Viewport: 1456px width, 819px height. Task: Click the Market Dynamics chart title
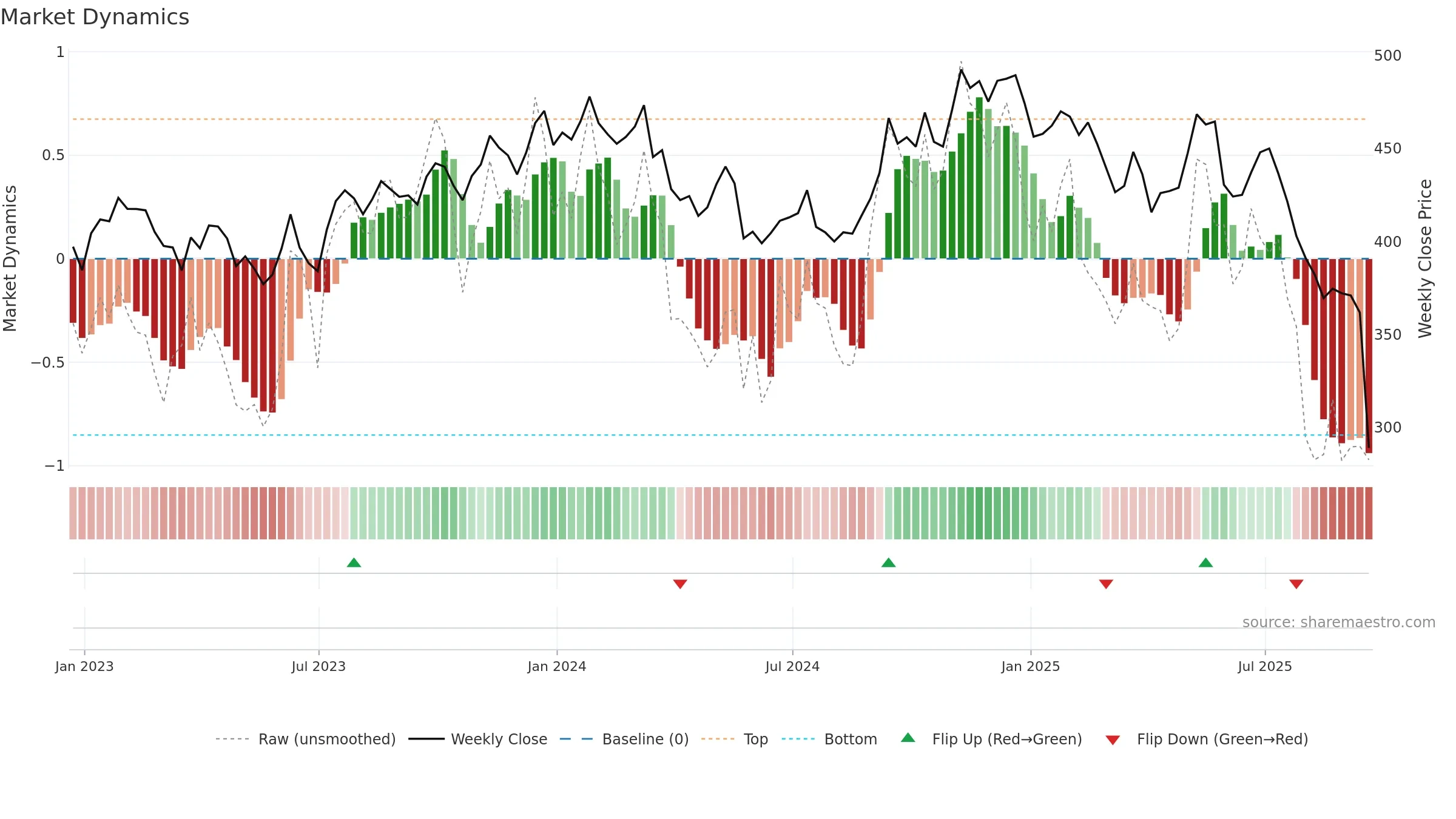(95, 17)
